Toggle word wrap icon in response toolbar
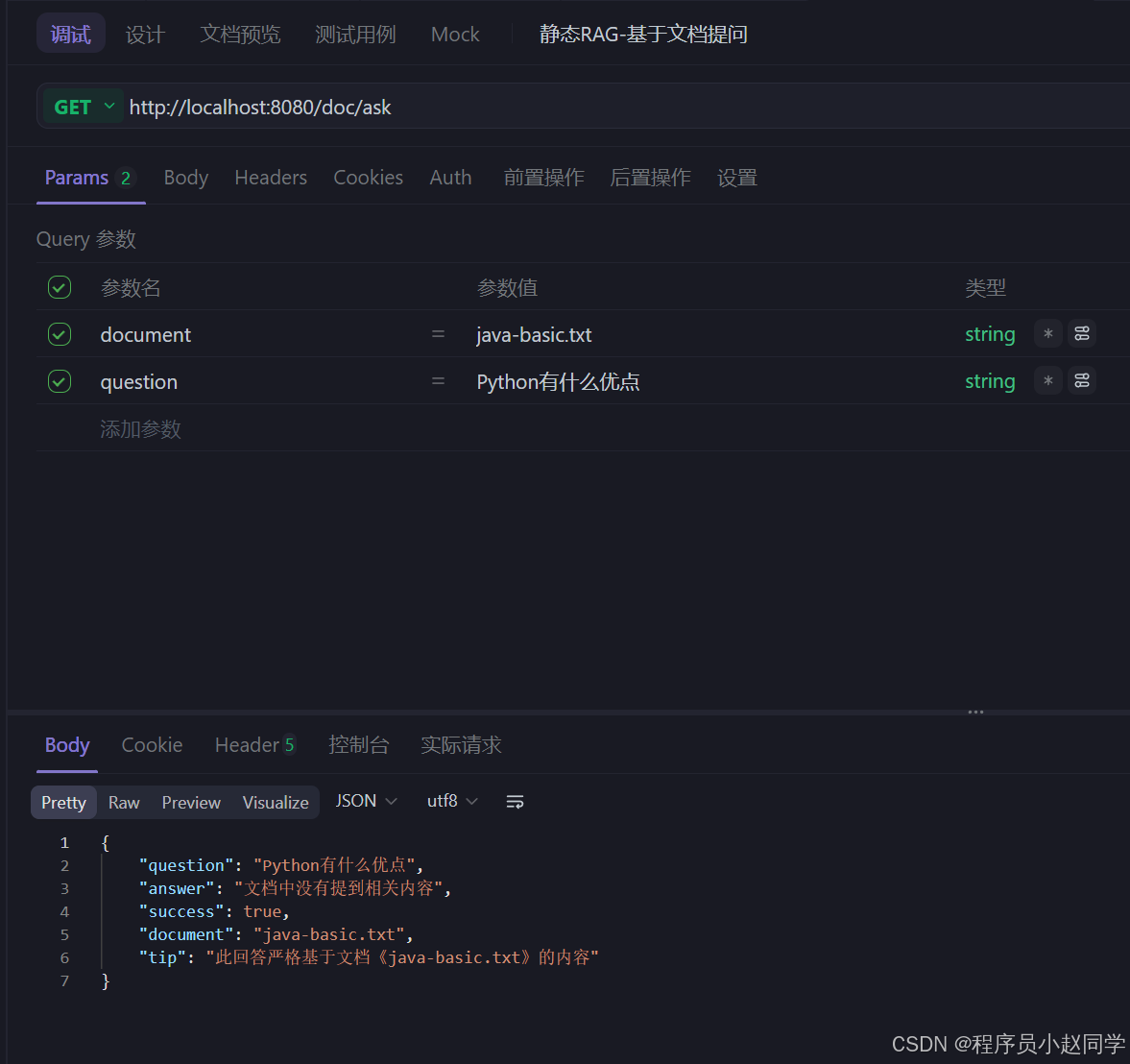The width and height of the screenshot is (1130, 1064). 515,802
